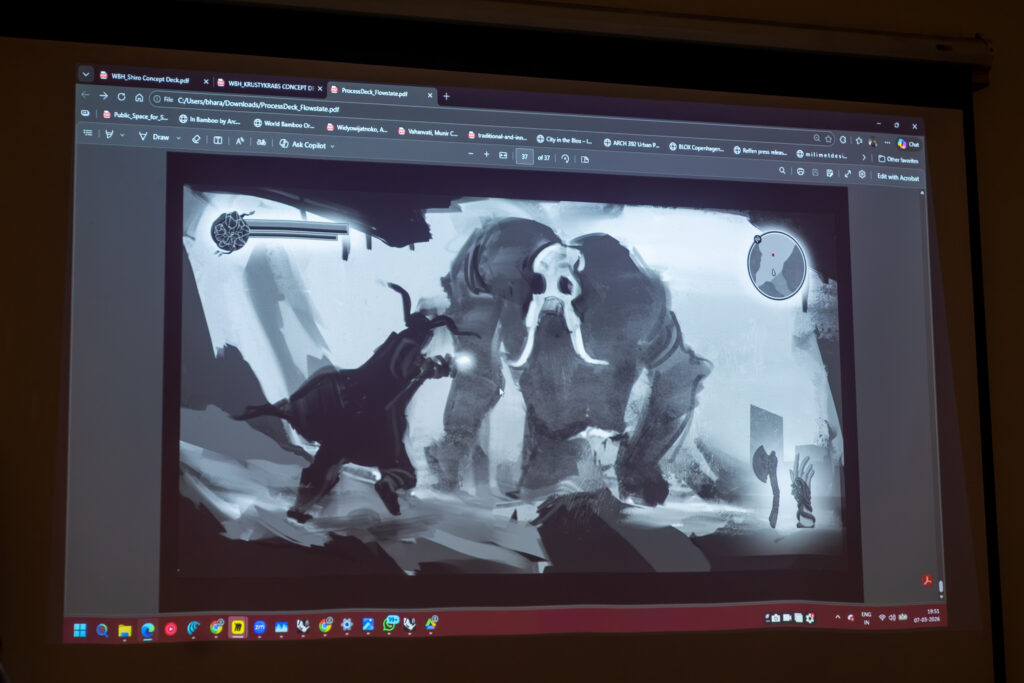
Task: Expand the Ask Copilot dropdown arrow
Action: pos(332,146)
